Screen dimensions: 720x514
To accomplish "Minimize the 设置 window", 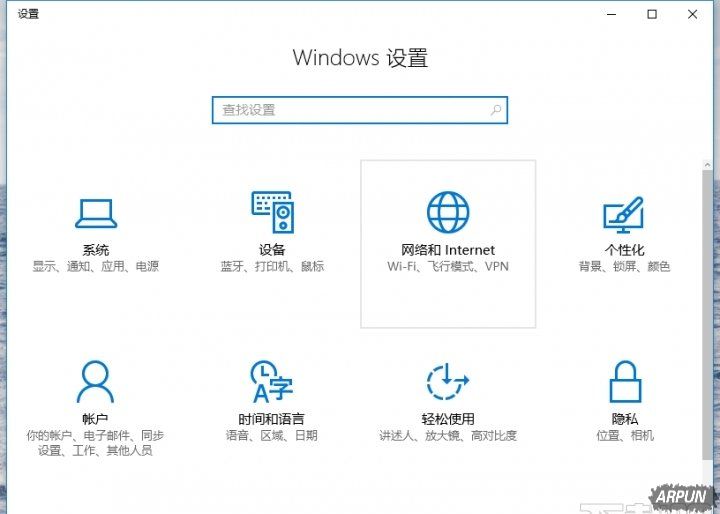I will 611,14.
